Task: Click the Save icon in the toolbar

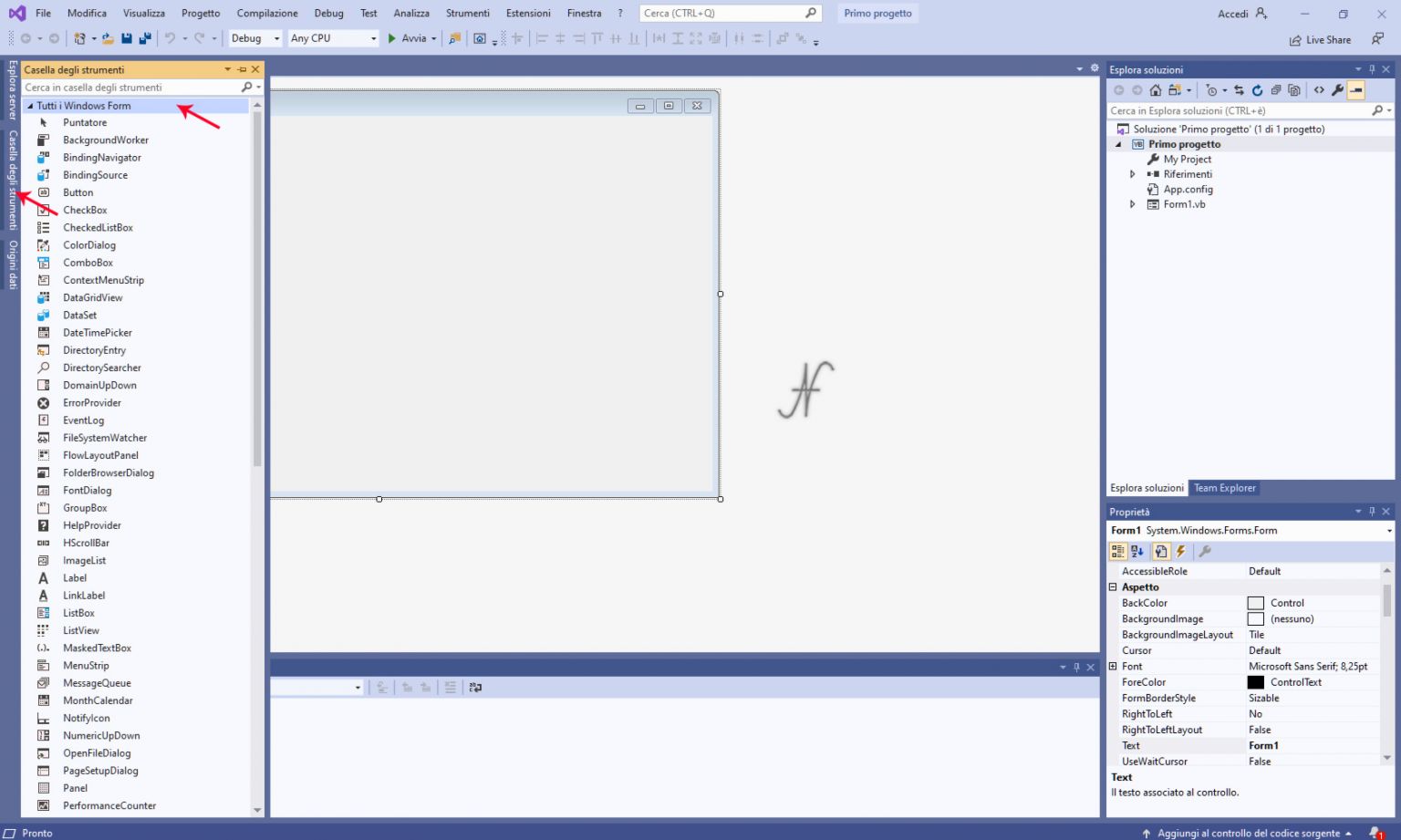Action: (x=129, y=38)
